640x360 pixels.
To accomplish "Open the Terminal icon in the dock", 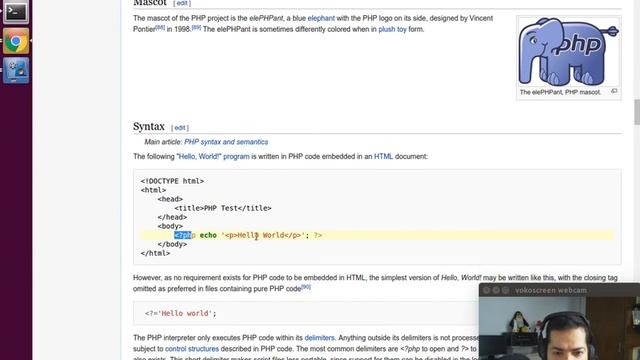I will pos(16,11).
